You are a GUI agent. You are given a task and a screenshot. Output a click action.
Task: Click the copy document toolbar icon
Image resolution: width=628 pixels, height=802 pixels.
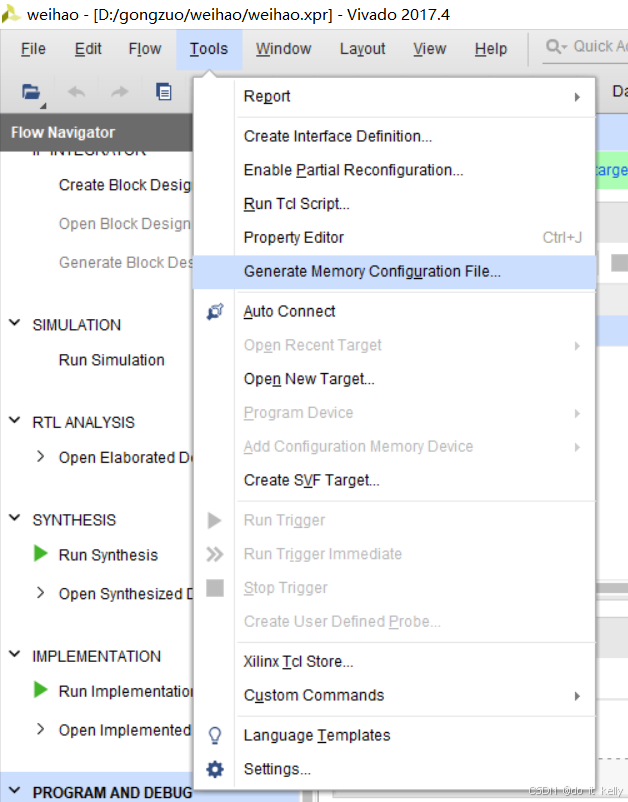(x=164, y=92)
